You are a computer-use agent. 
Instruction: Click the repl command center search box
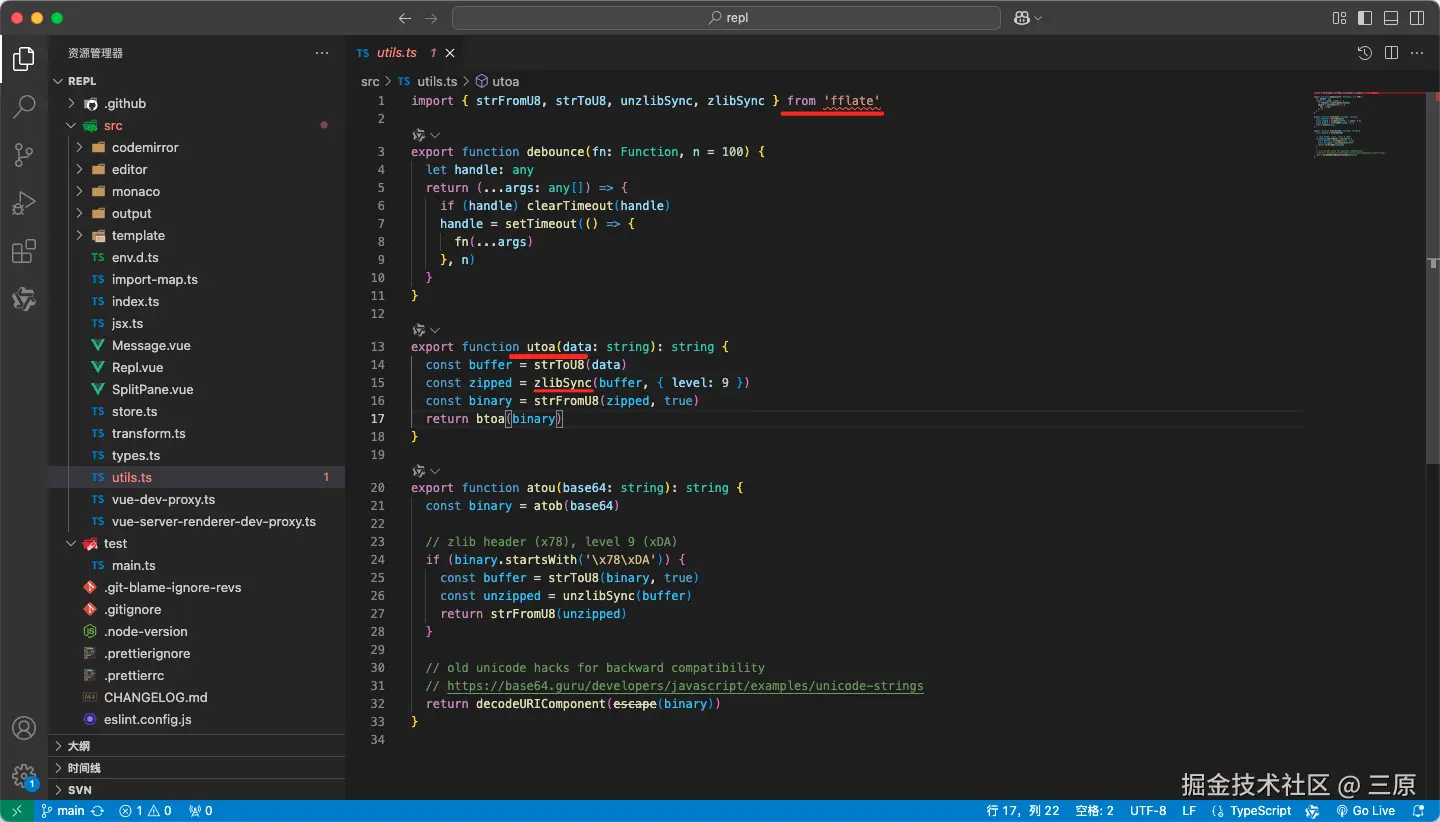pyautogui.click(x=727, y=18)
